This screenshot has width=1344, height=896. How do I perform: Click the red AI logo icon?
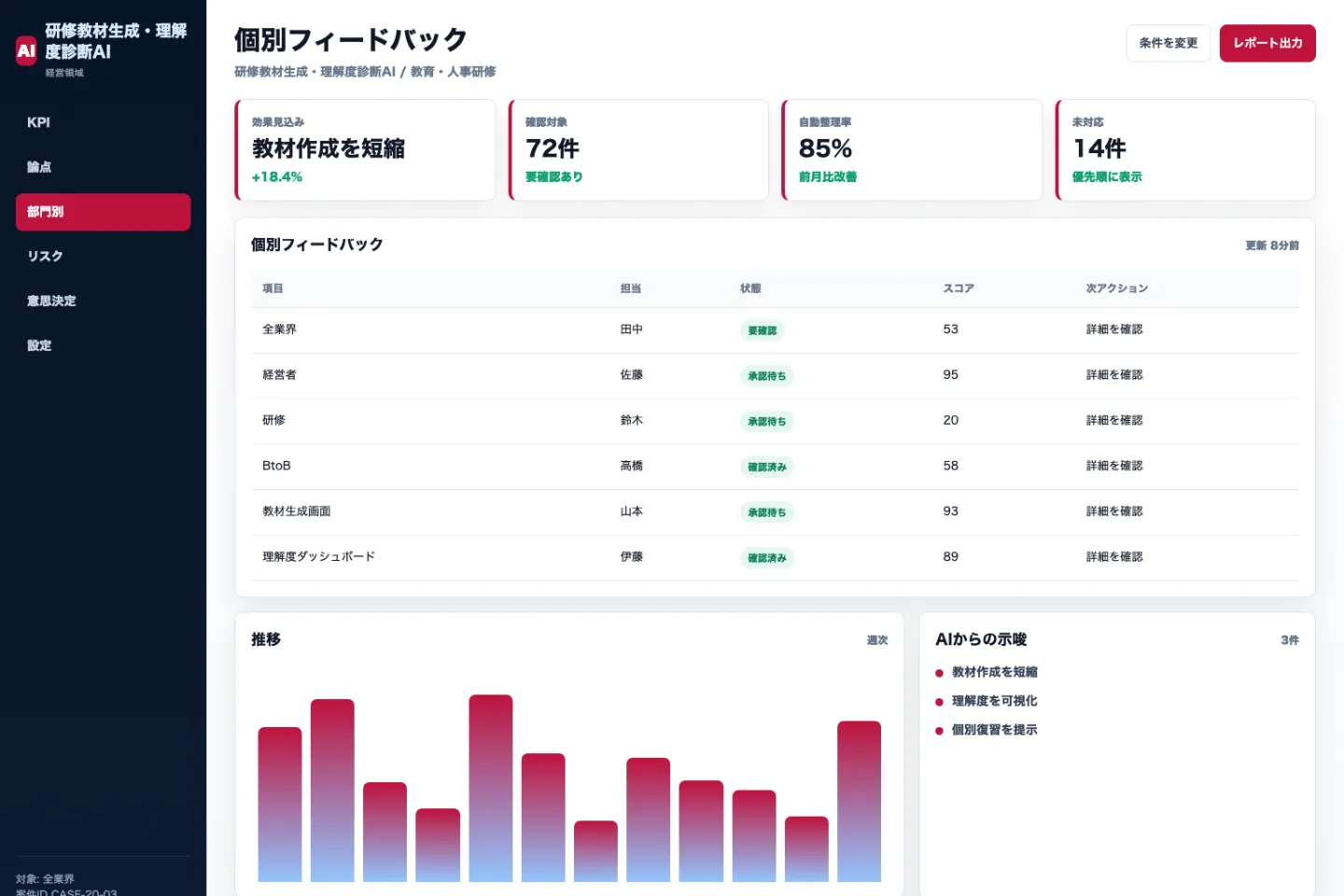(26, 51)
